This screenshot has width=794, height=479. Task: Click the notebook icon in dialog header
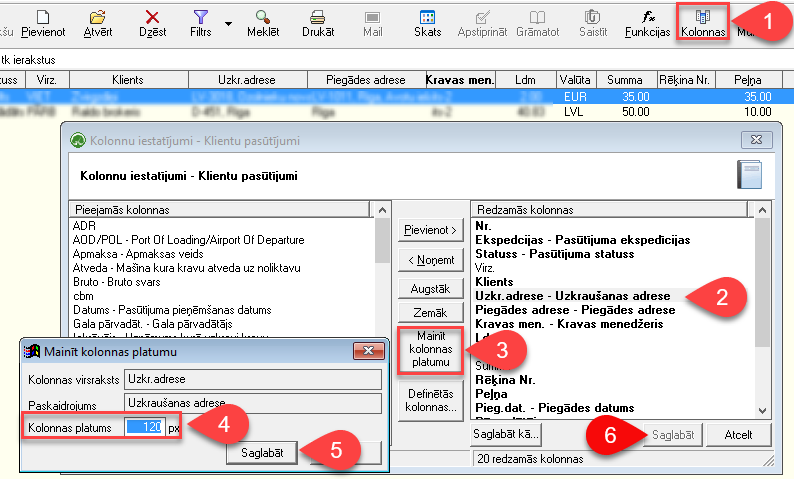(x=749, y=174)
